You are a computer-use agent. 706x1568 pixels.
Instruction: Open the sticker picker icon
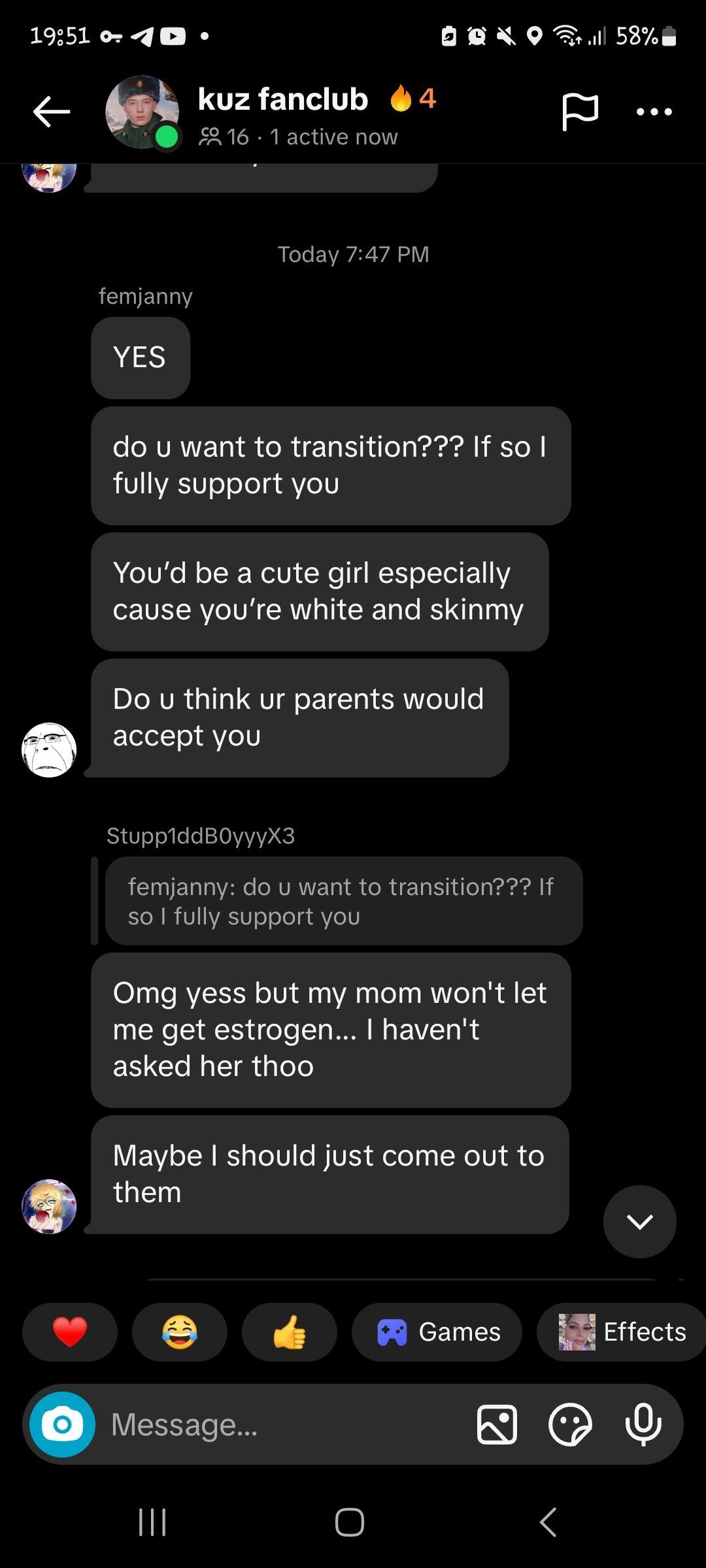[x=570, y=1424]
